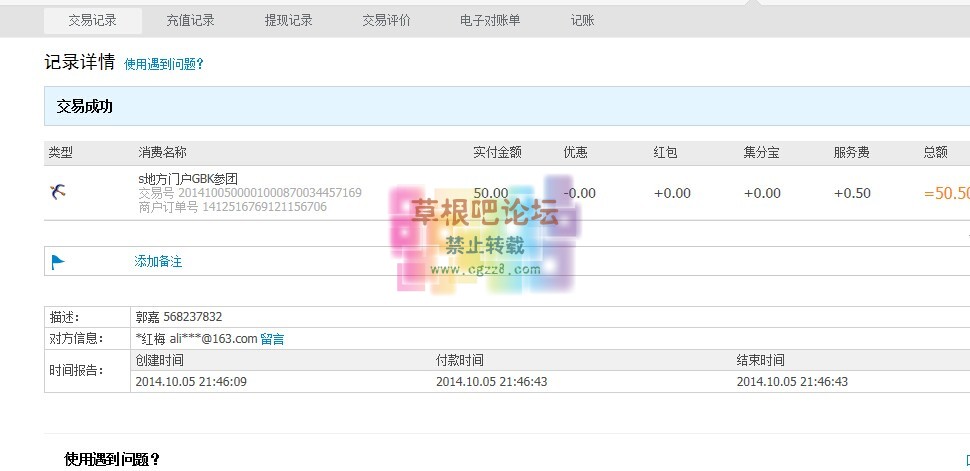Click the 集分宝 column header

coord(762,152)
